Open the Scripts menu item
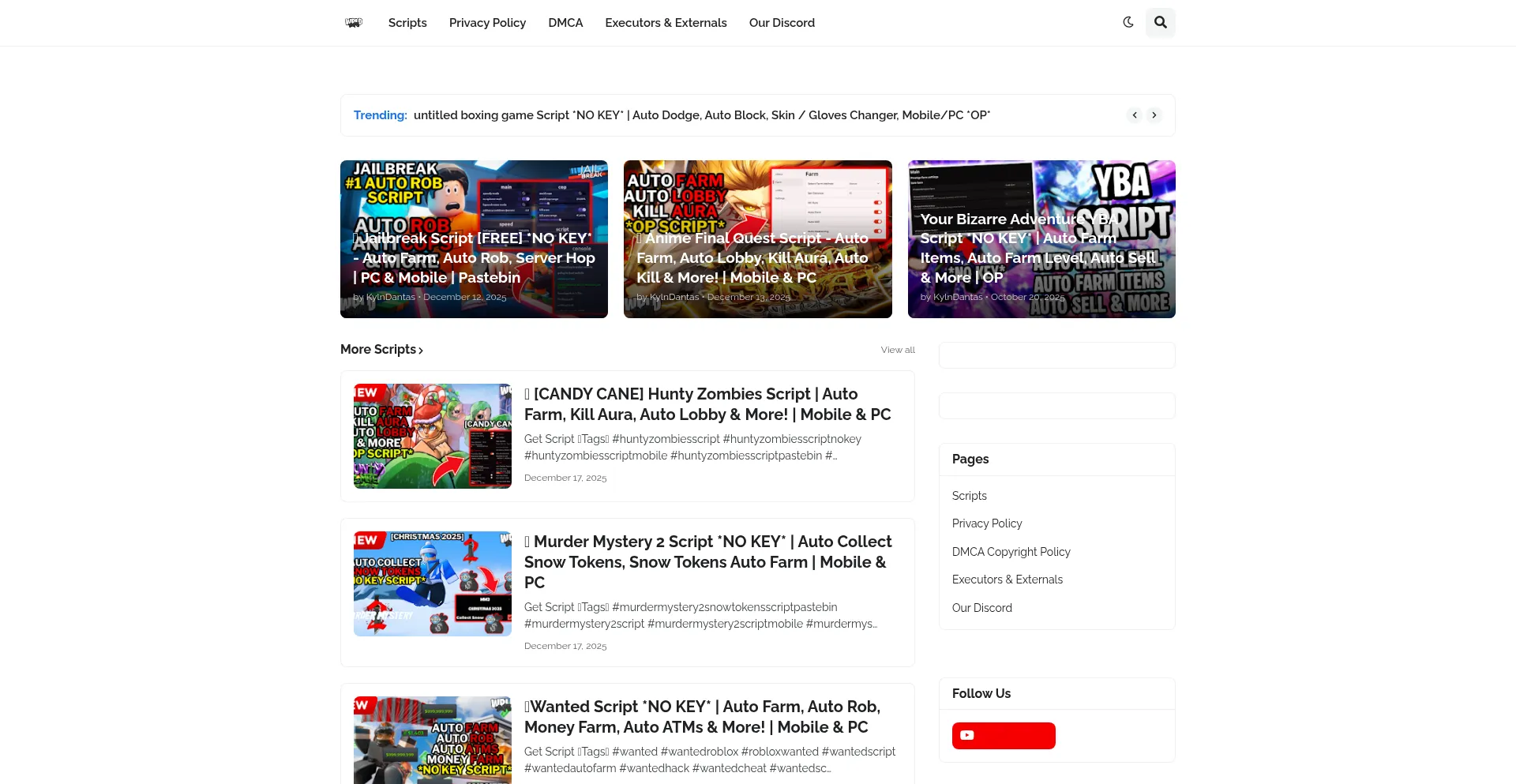The height and width of the screenshot is (784, 1516). 407,23
